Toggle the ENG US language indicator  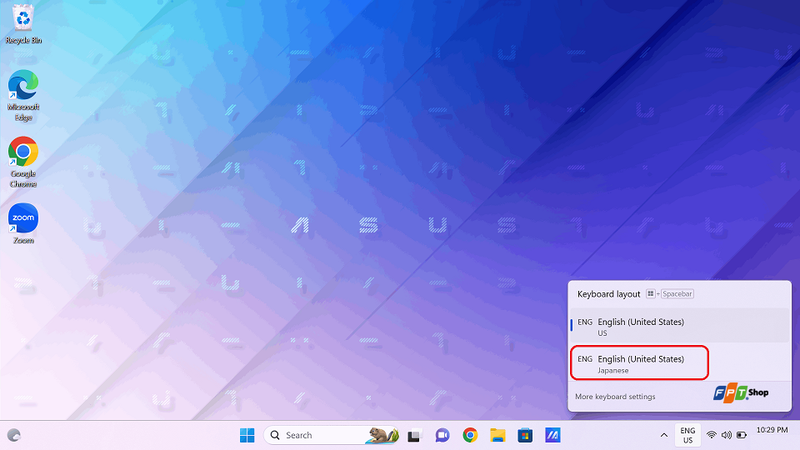tap(688, 435)
